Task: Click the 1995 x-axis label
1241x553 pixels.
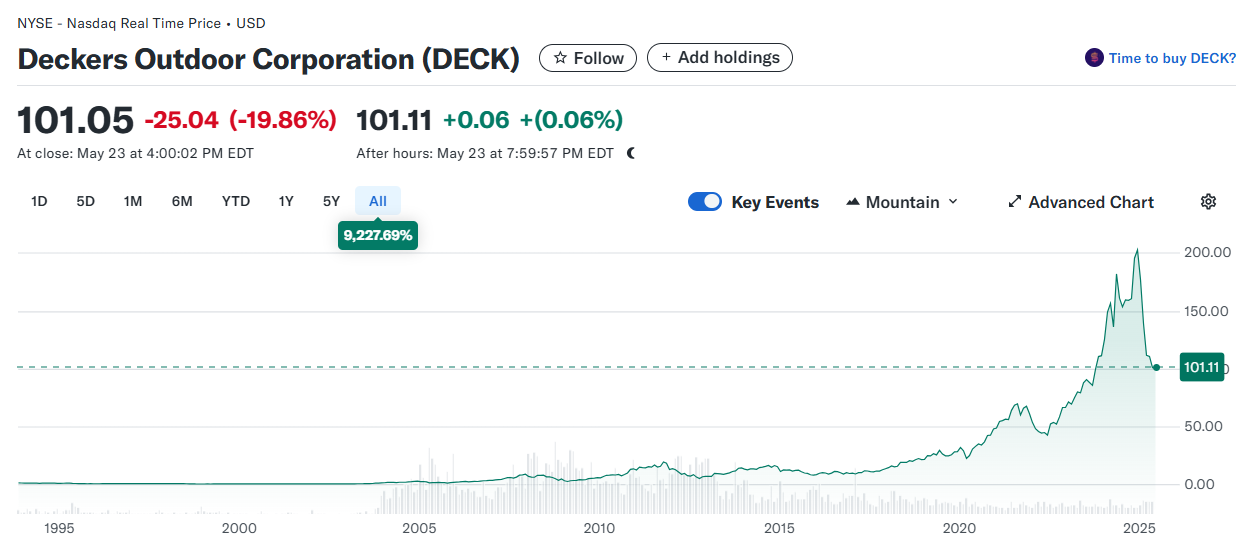Action: (59, 528)
